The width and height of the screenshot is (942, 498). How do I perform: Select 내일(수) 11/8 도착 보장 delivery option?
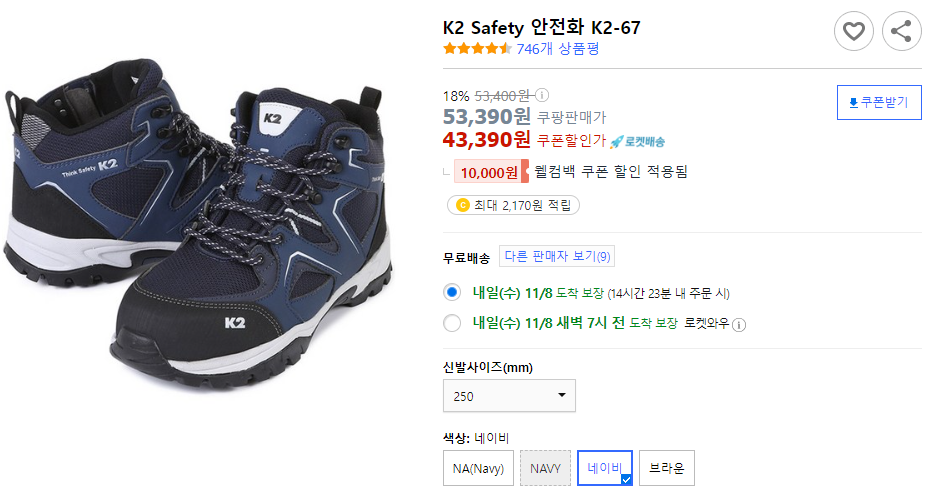[x=452, y=293]
